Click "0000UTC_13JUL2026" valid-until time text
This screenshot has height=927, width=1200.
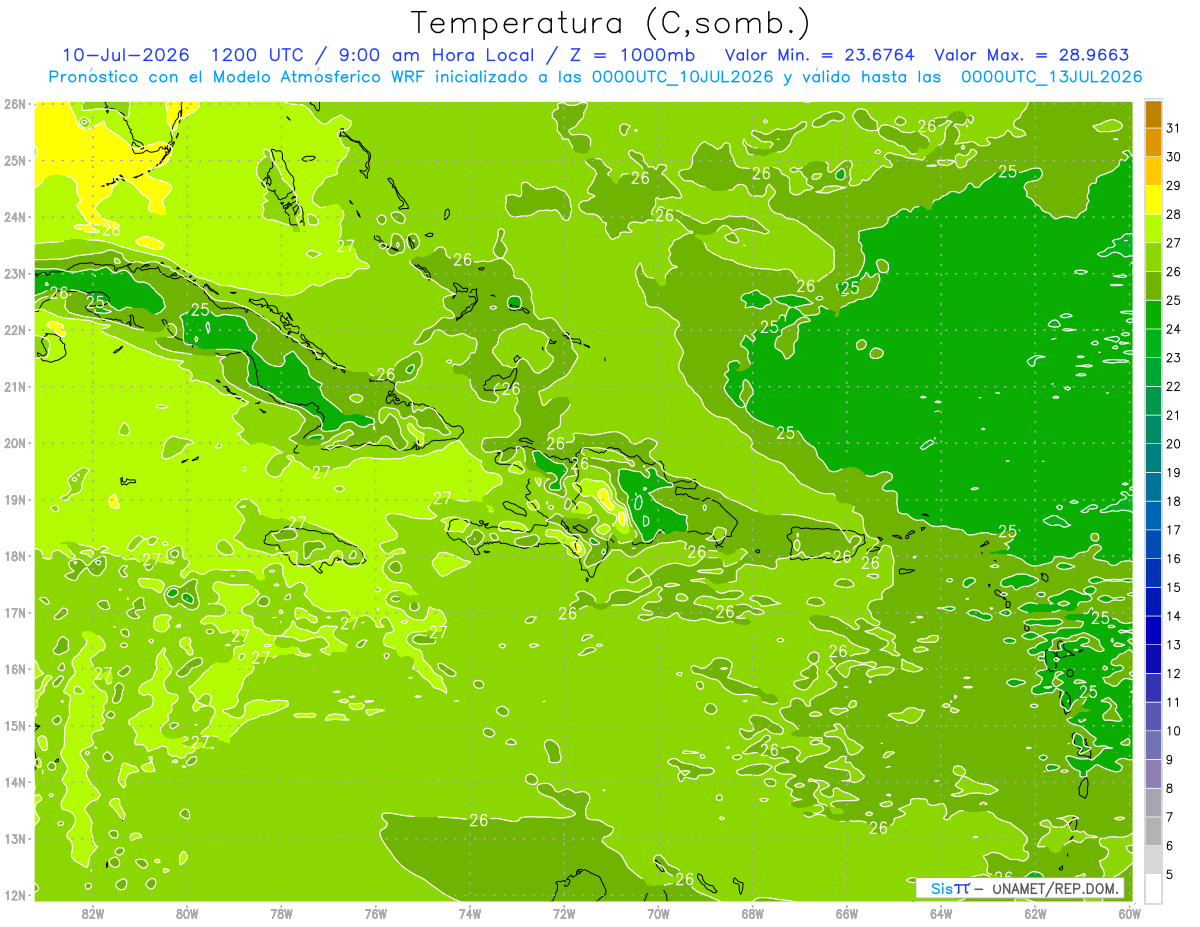click(x=1051, y=77)
